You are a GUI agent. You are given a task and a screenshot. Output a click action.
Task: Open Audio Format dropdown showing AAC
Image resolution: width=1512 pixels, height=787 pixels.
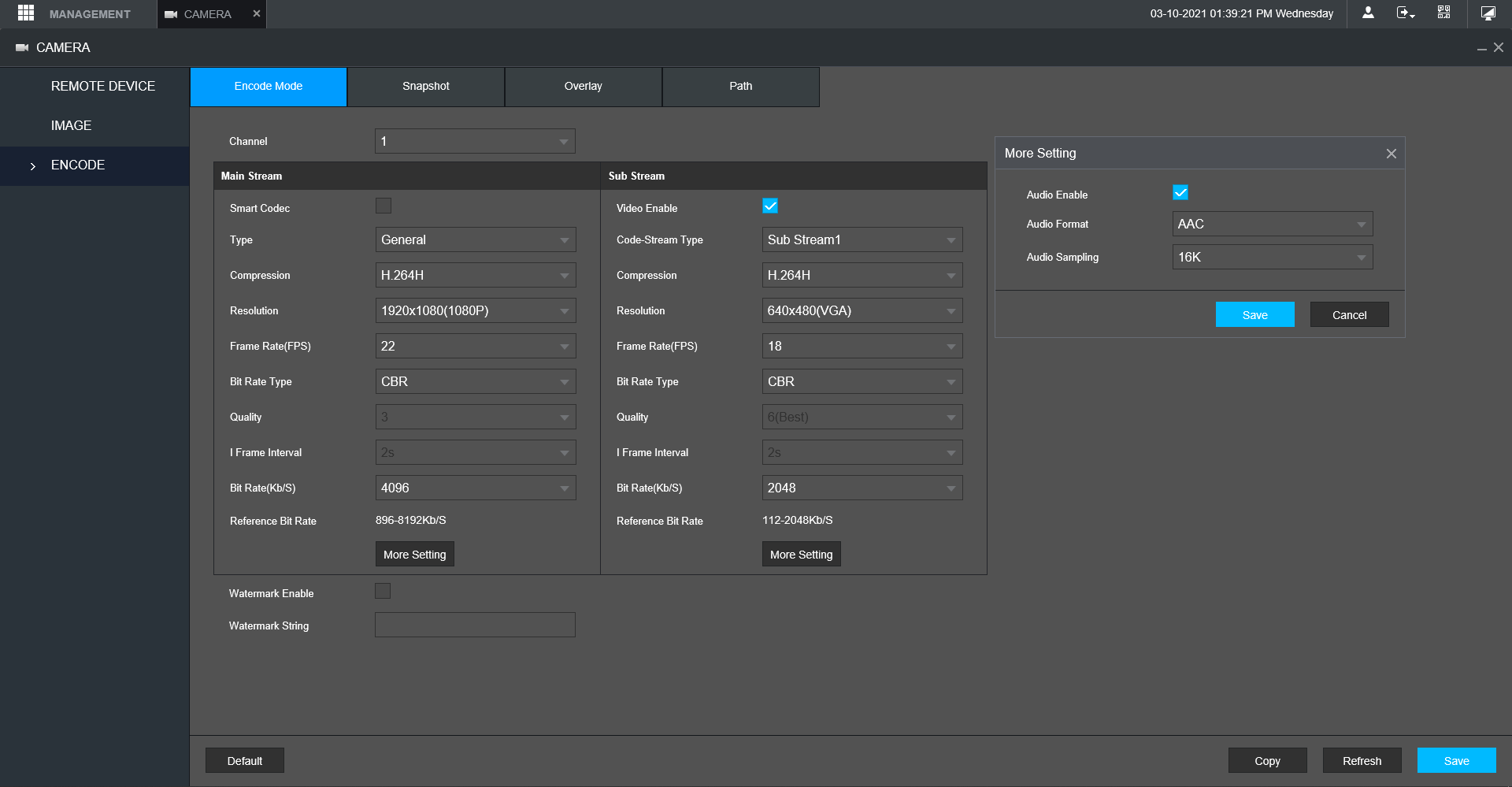(1273, 225)
